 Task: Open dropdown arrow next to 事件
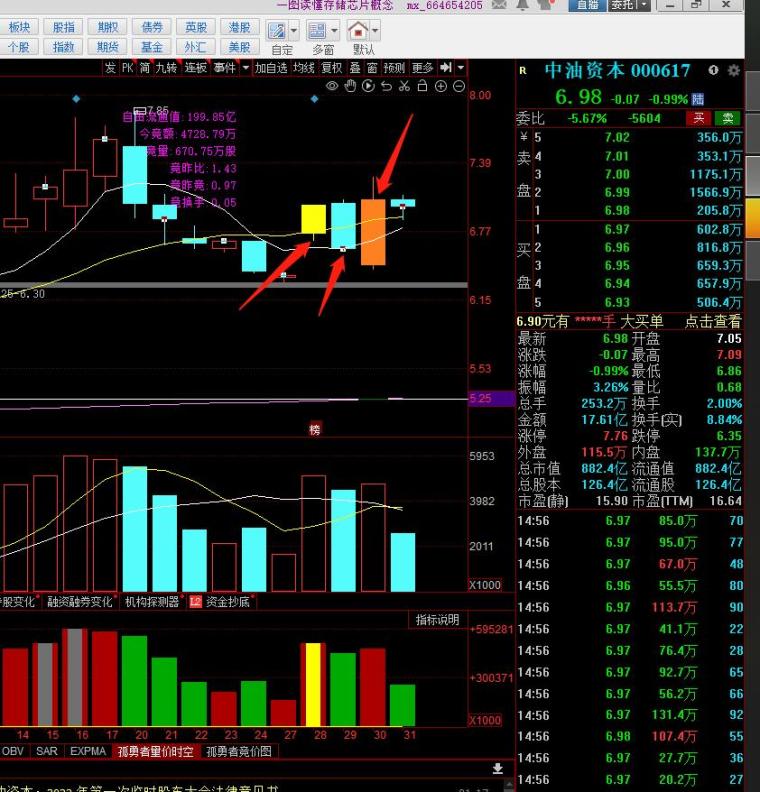click(x=245, y=68)
